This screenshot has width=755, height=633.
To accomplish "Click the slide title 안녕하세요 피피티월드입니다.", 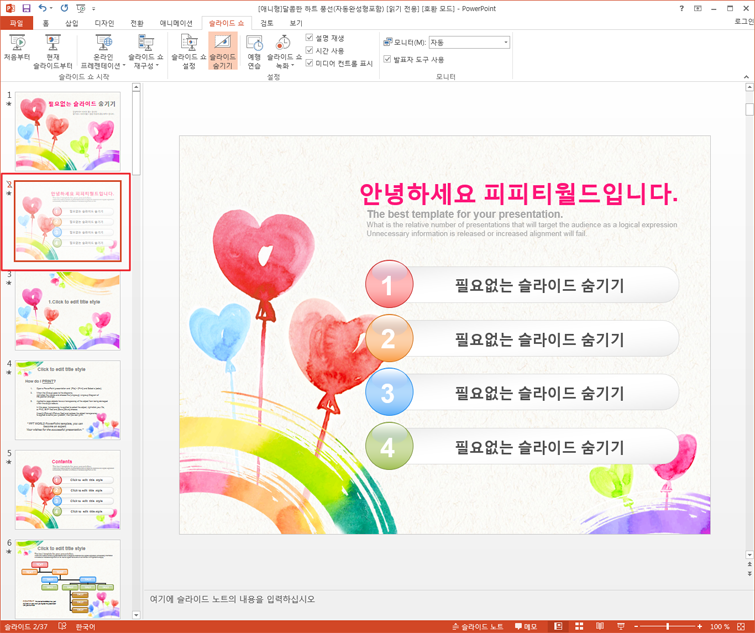I will [x=519, y=193].
